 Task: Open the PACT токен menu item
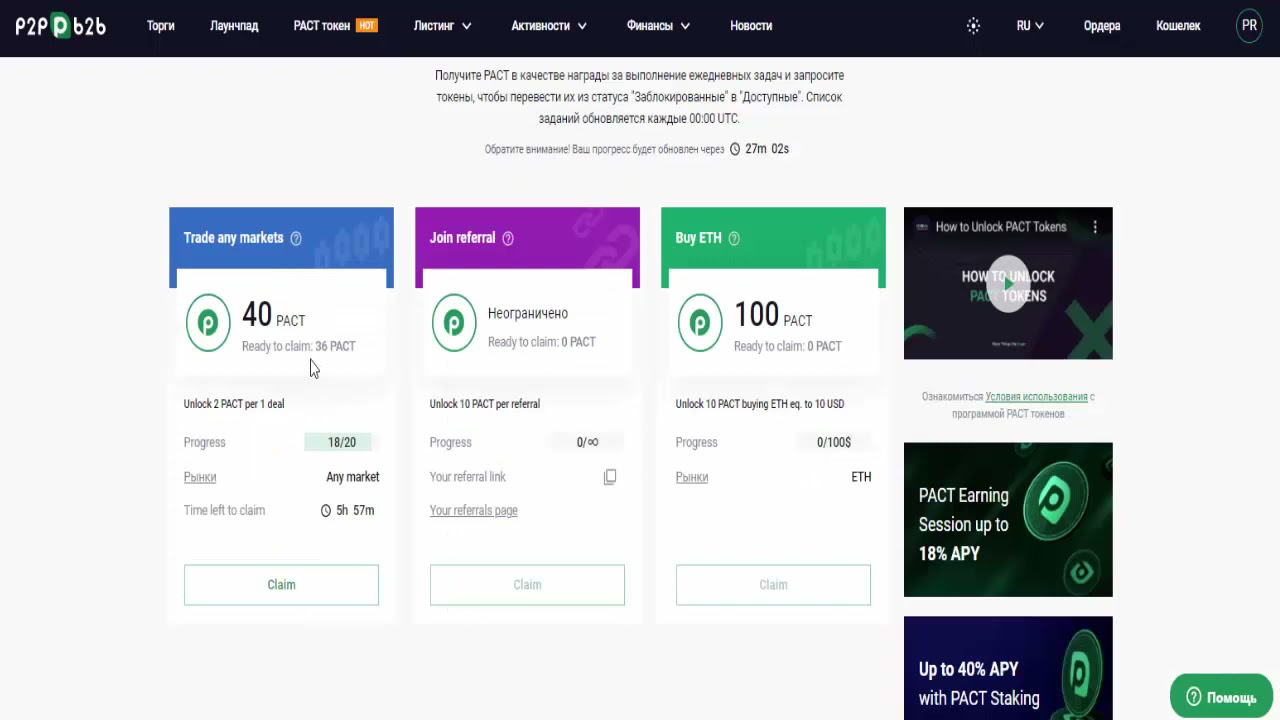[x=322, y=26]
